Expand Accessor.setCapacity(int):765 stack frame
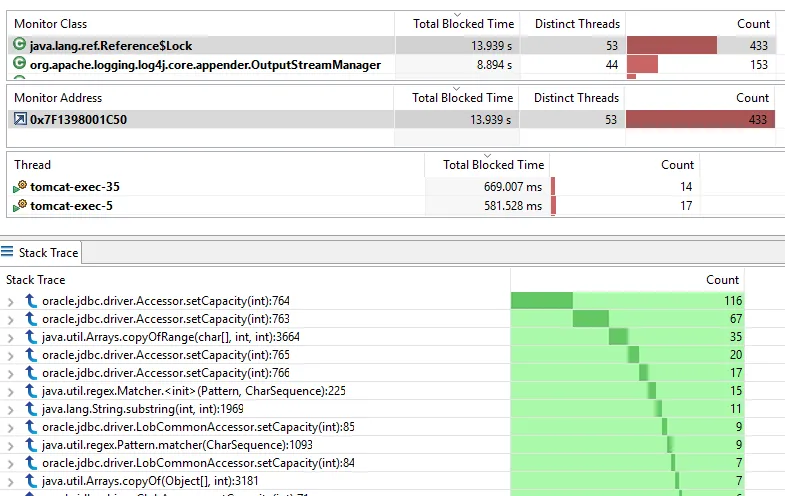The image size is (785, 496). pyautogui.click(x=11, y=356)
